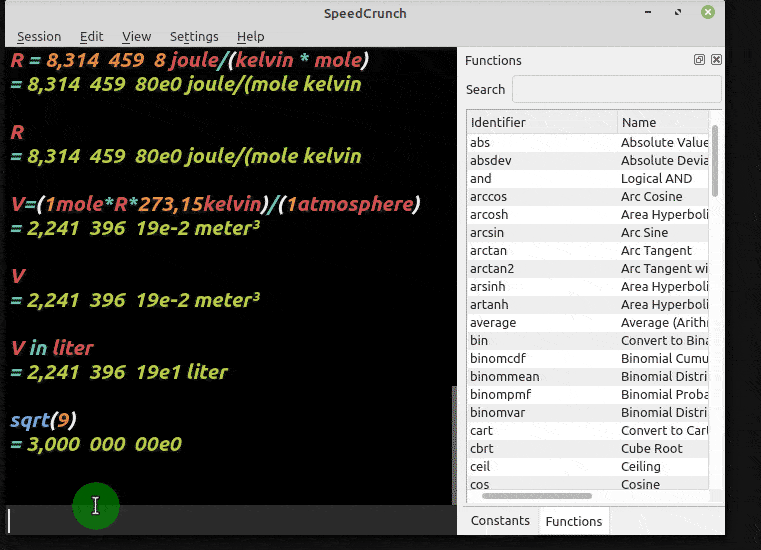Select the 'arcosh' function row
761x550 pixels.
588,215
